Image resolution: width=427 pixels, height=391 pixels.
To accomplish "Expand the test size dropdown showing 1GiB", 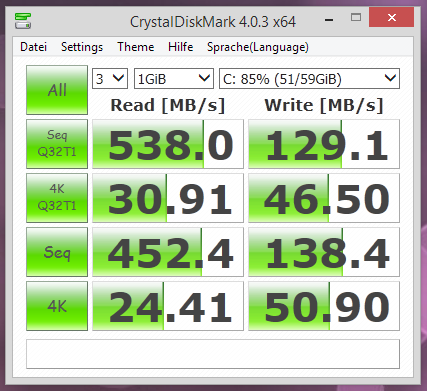I will pyautogui.click(x=174, y=79).
